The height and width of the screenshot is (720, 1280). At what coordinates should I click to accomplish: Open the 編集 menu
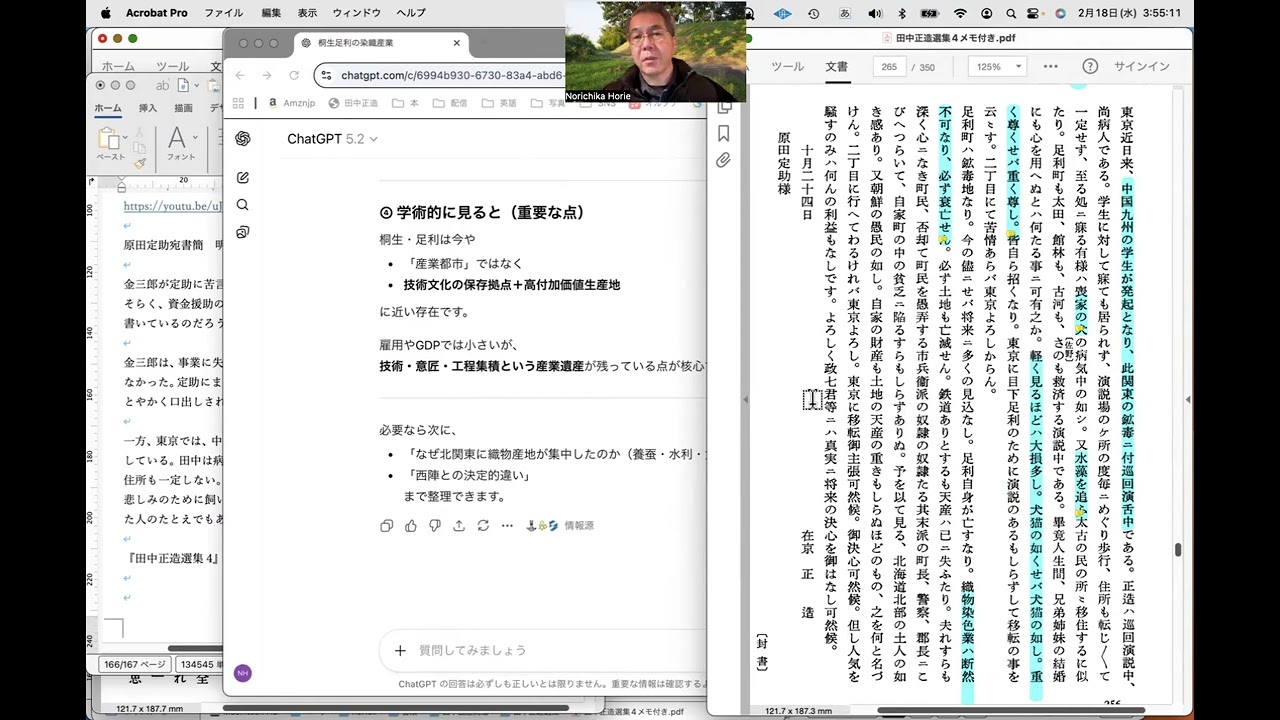(x=271, y=13)
